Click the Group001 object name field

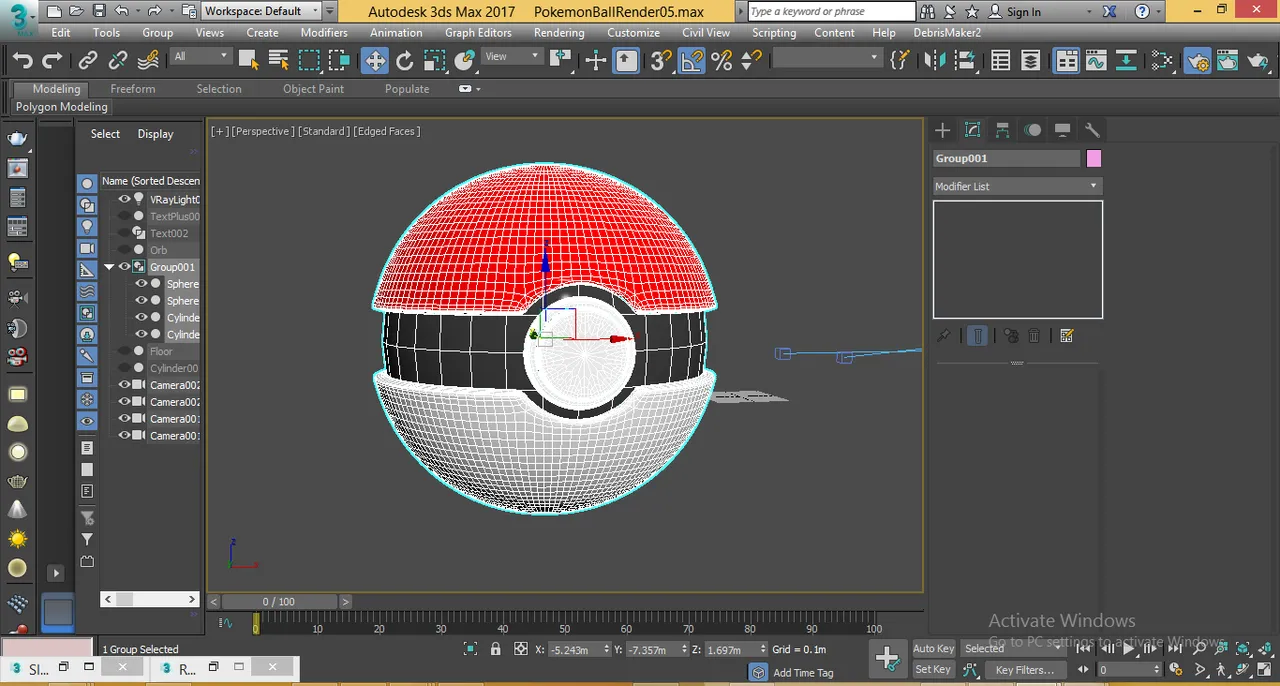click(x=1007, y=158)
